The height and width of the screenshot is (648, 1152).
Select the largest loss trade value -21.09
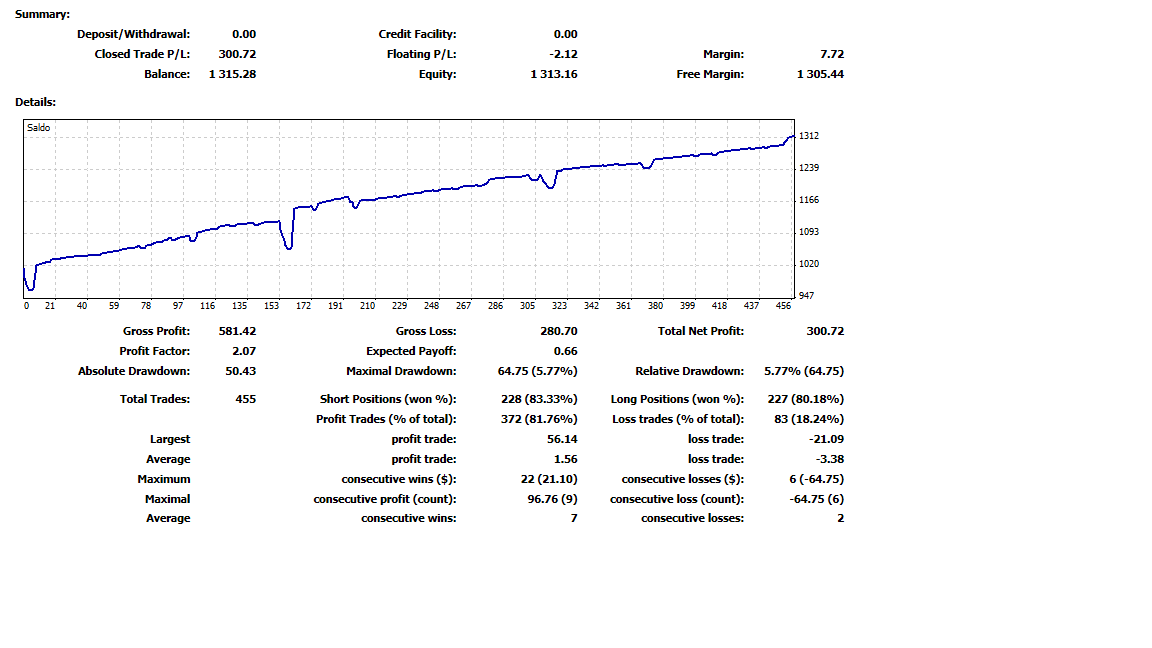click(827, 439)
